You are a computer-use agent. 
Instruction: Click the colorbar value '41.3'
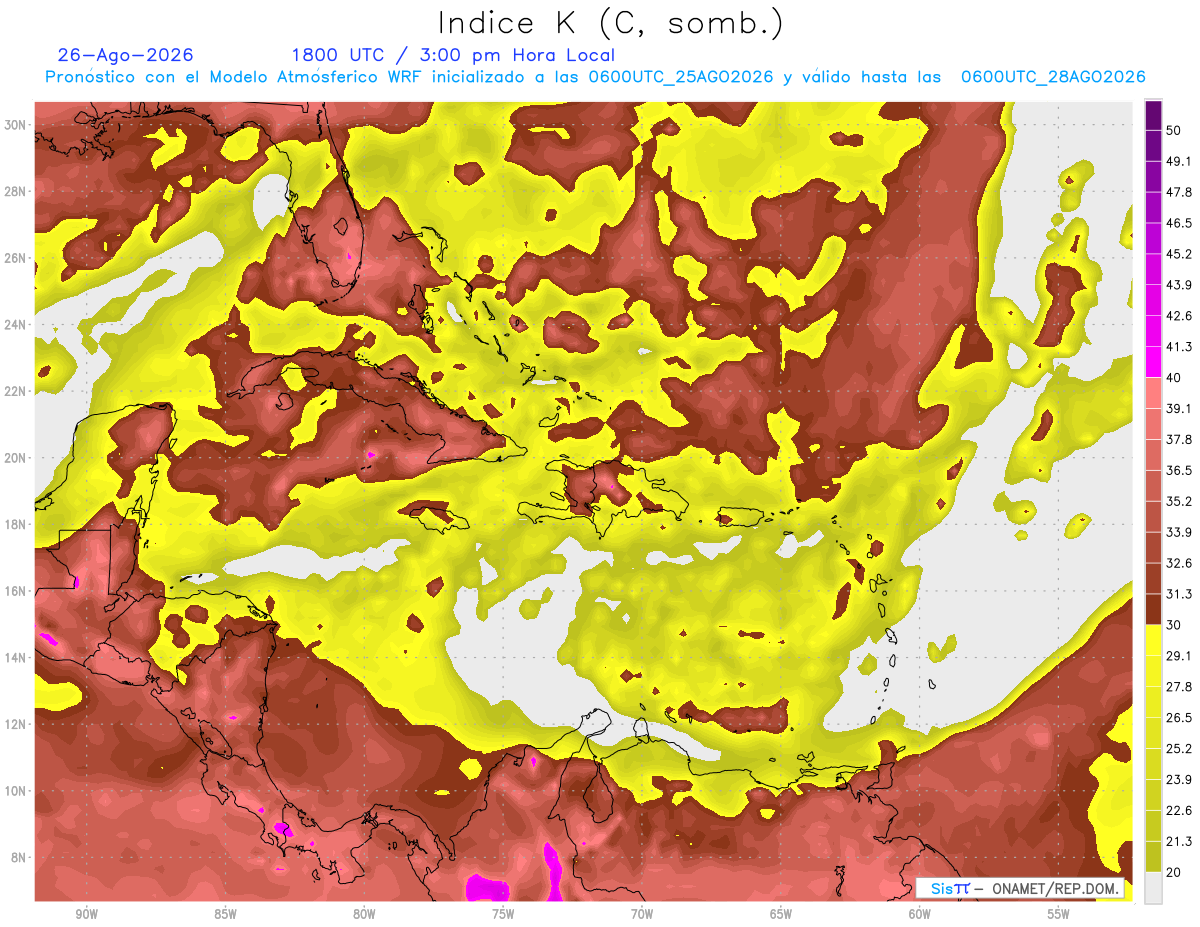pos(1179,347)
